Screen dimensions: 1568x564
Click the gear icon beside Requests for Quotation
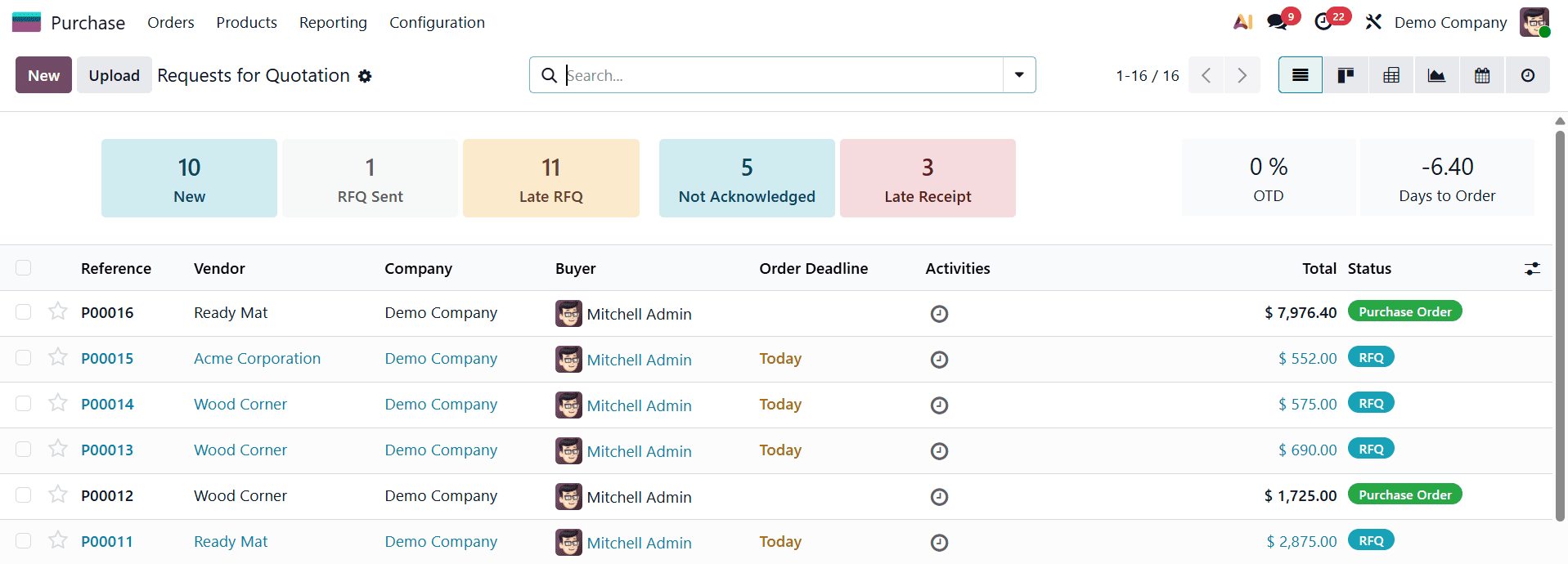click(365, 76)
